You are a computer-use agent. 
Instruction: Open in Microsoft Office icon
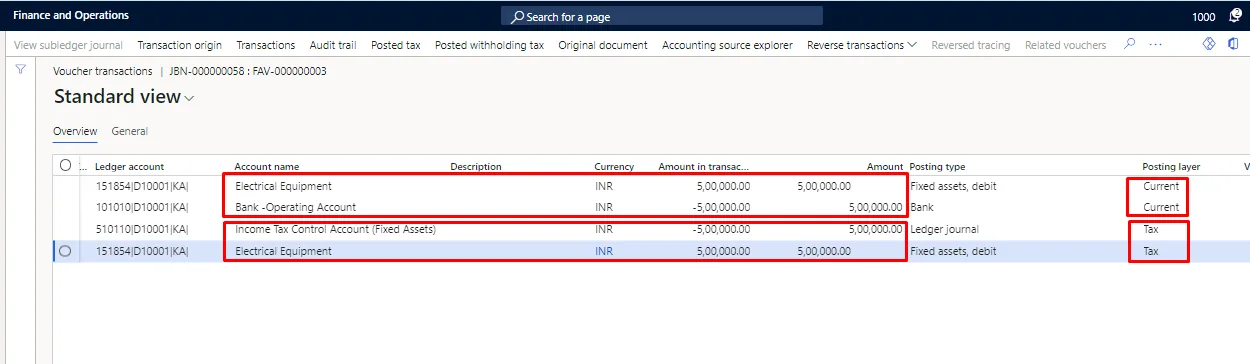(x=1233, y=45)
